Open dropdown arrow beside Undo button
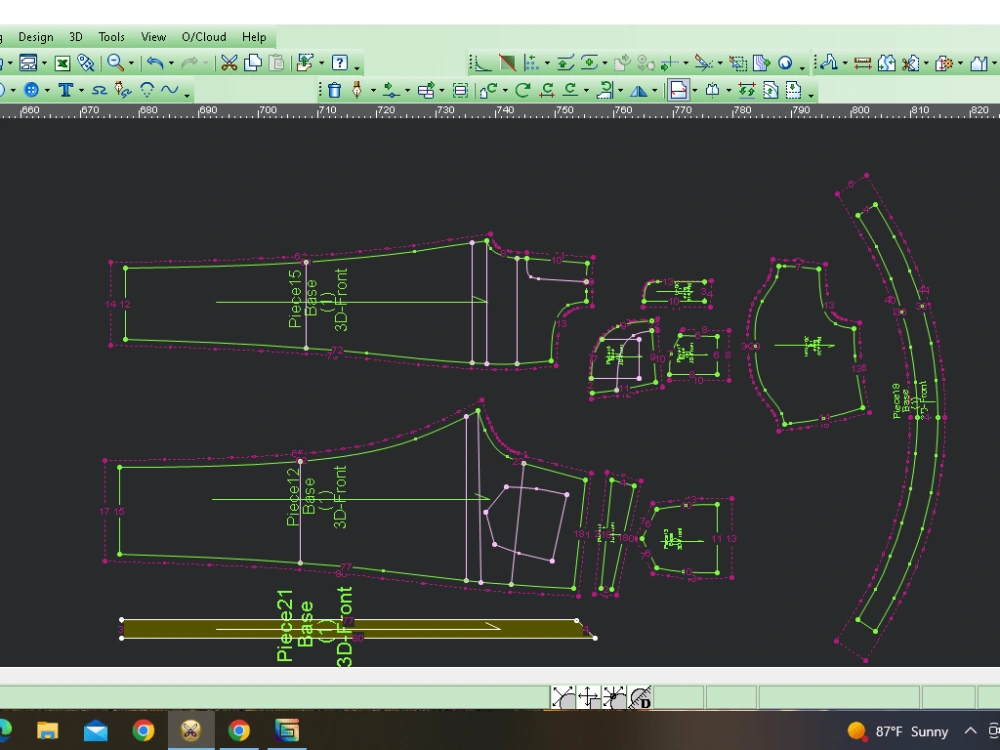This screenshot has height=750, width=1000. 169,64
